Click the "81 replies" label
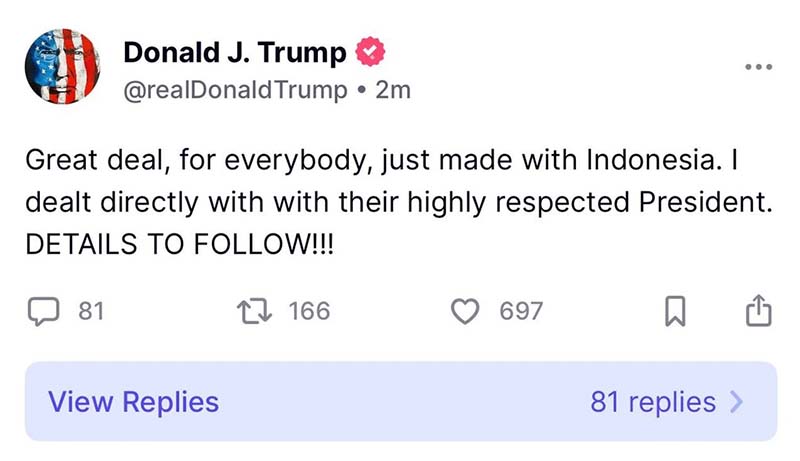 [x=653, y=402]
